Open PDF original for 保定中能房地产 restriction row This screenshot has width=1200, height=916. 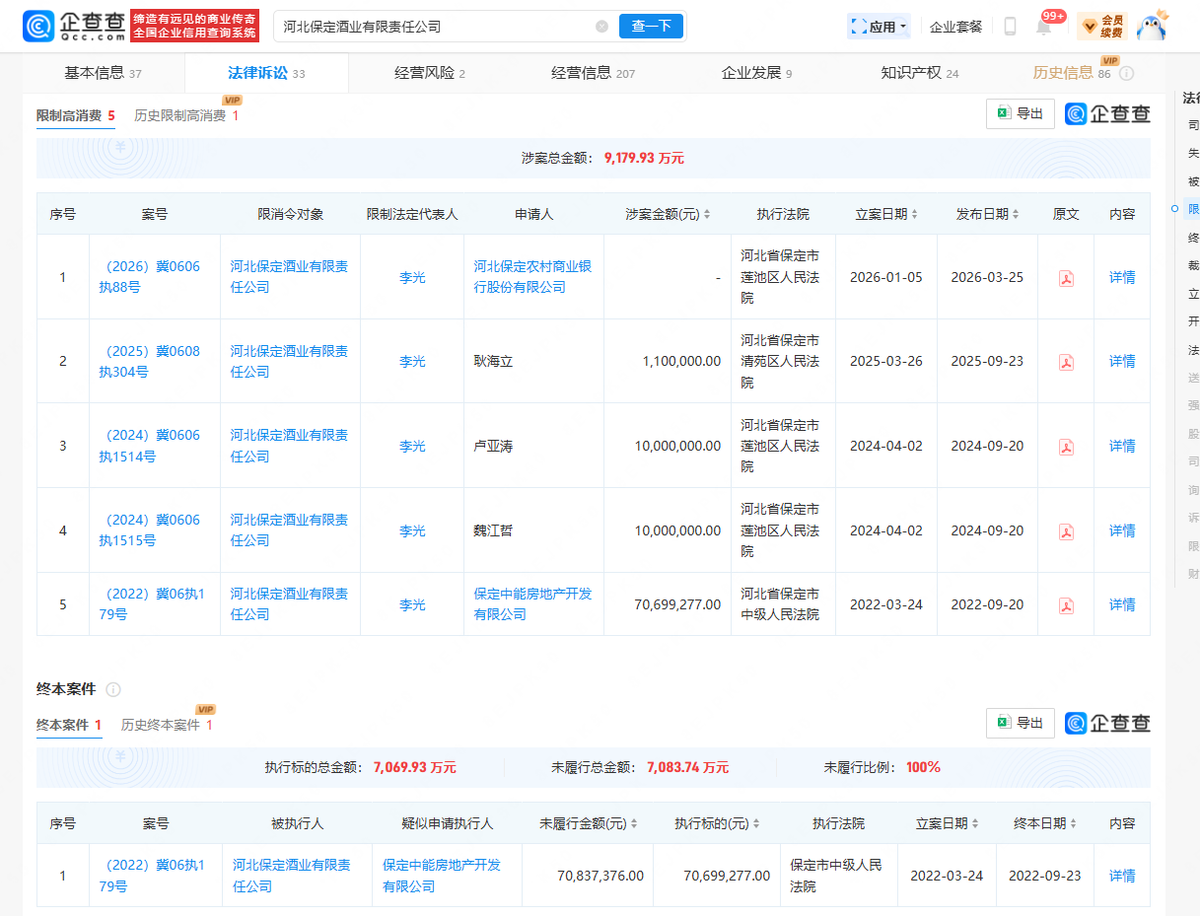1066,605
